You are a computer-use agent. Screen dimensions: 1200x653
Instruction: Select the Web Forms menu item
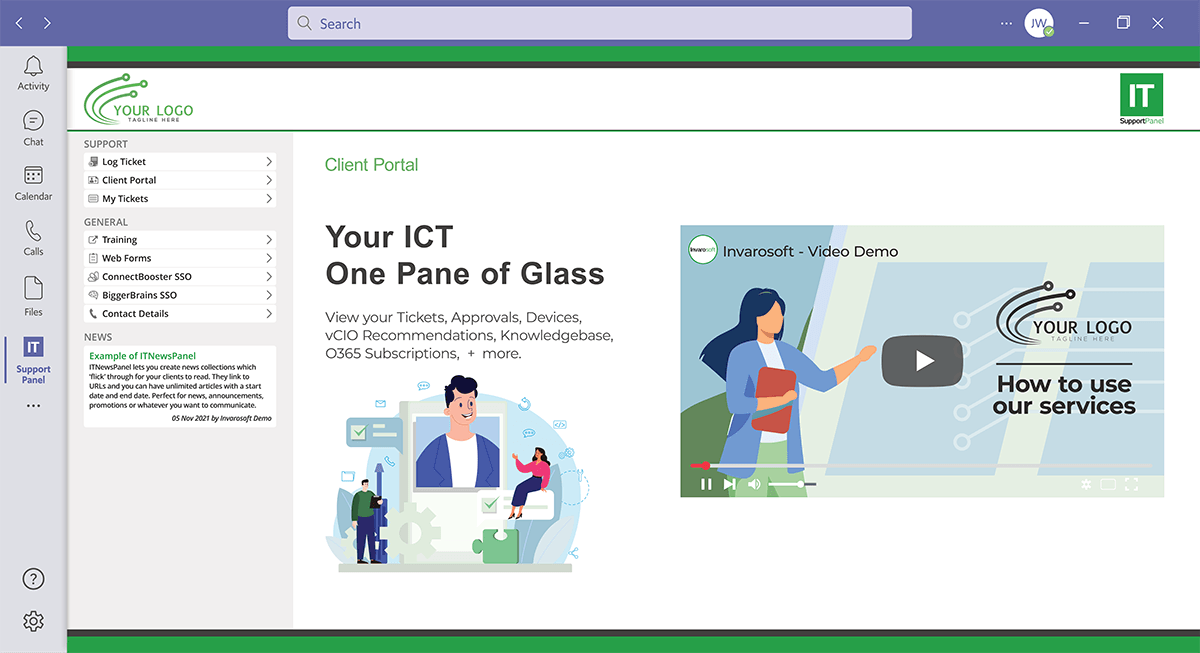pos(180,258)
